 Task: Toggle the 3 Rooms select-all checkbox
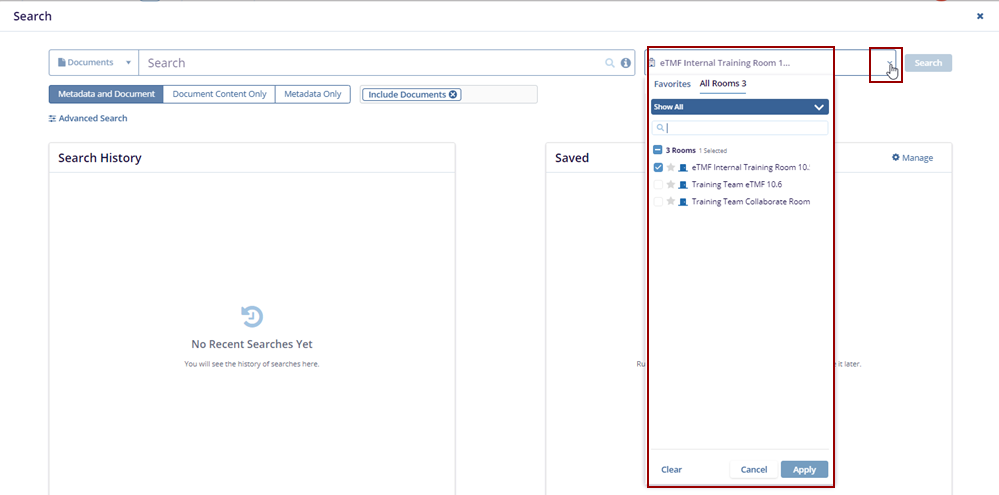point(658,149)
